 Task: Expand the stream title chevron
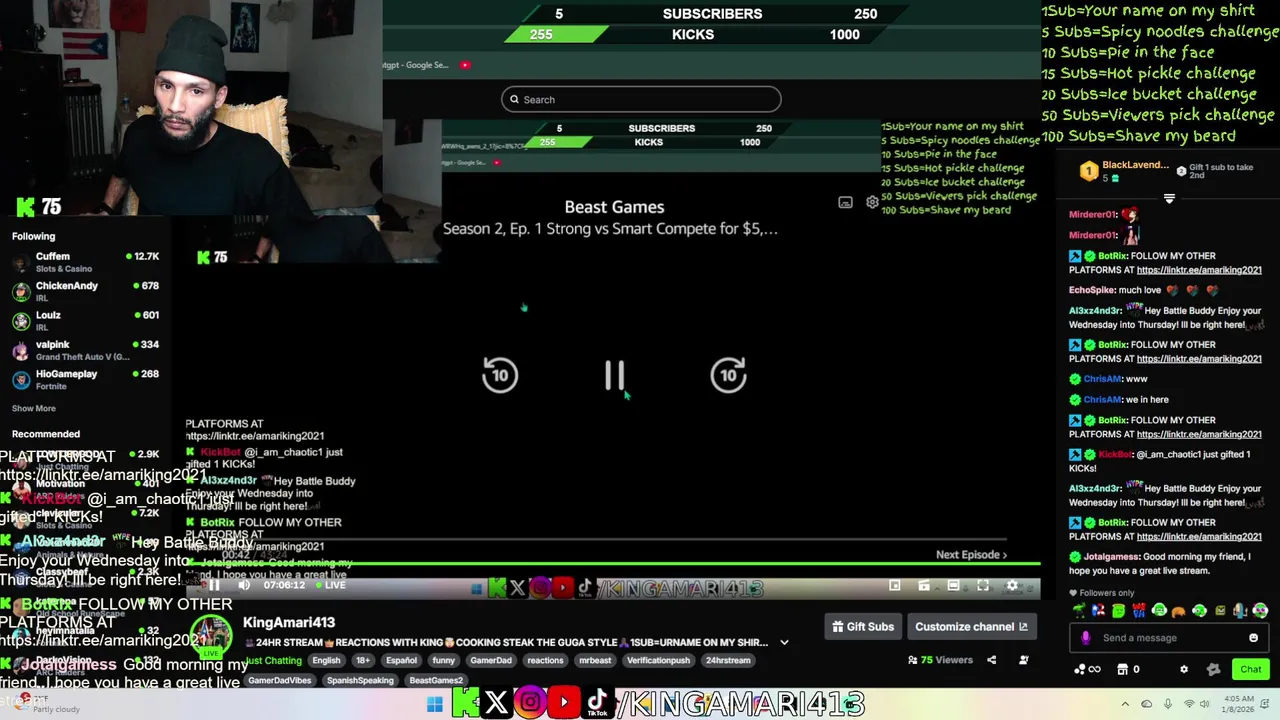pyautogui.click(x=784, y=642)
